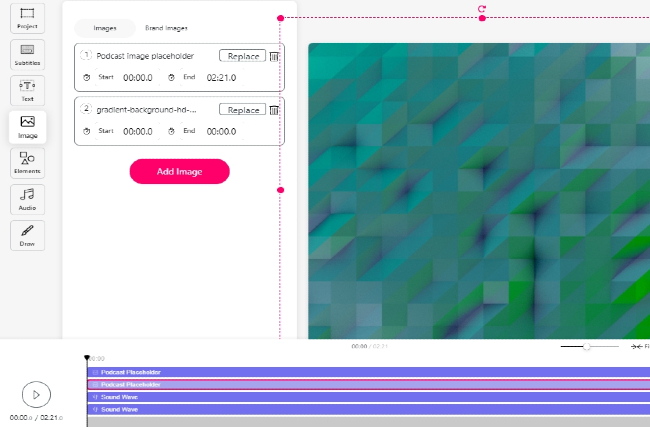Edit Start time of gradient-background-hd image
650x430 pixels.
click(x=138, y=131)
